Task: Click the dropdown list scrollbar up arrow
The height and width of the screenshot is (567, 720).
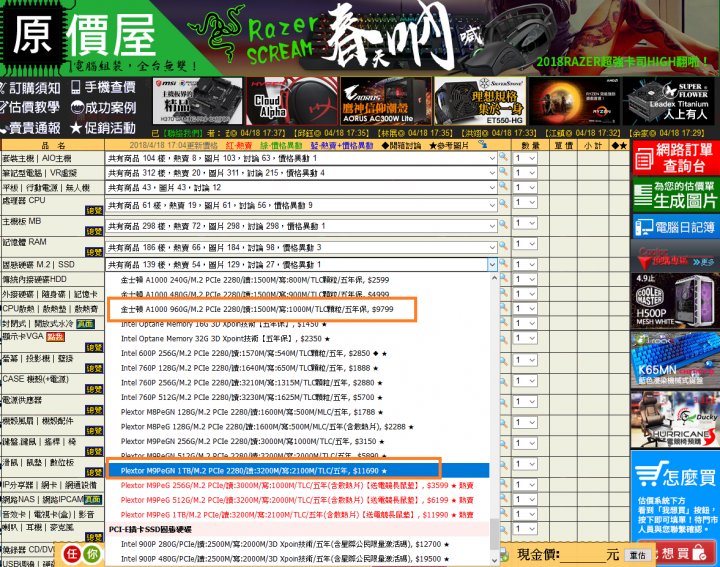Action: point(494,278)
